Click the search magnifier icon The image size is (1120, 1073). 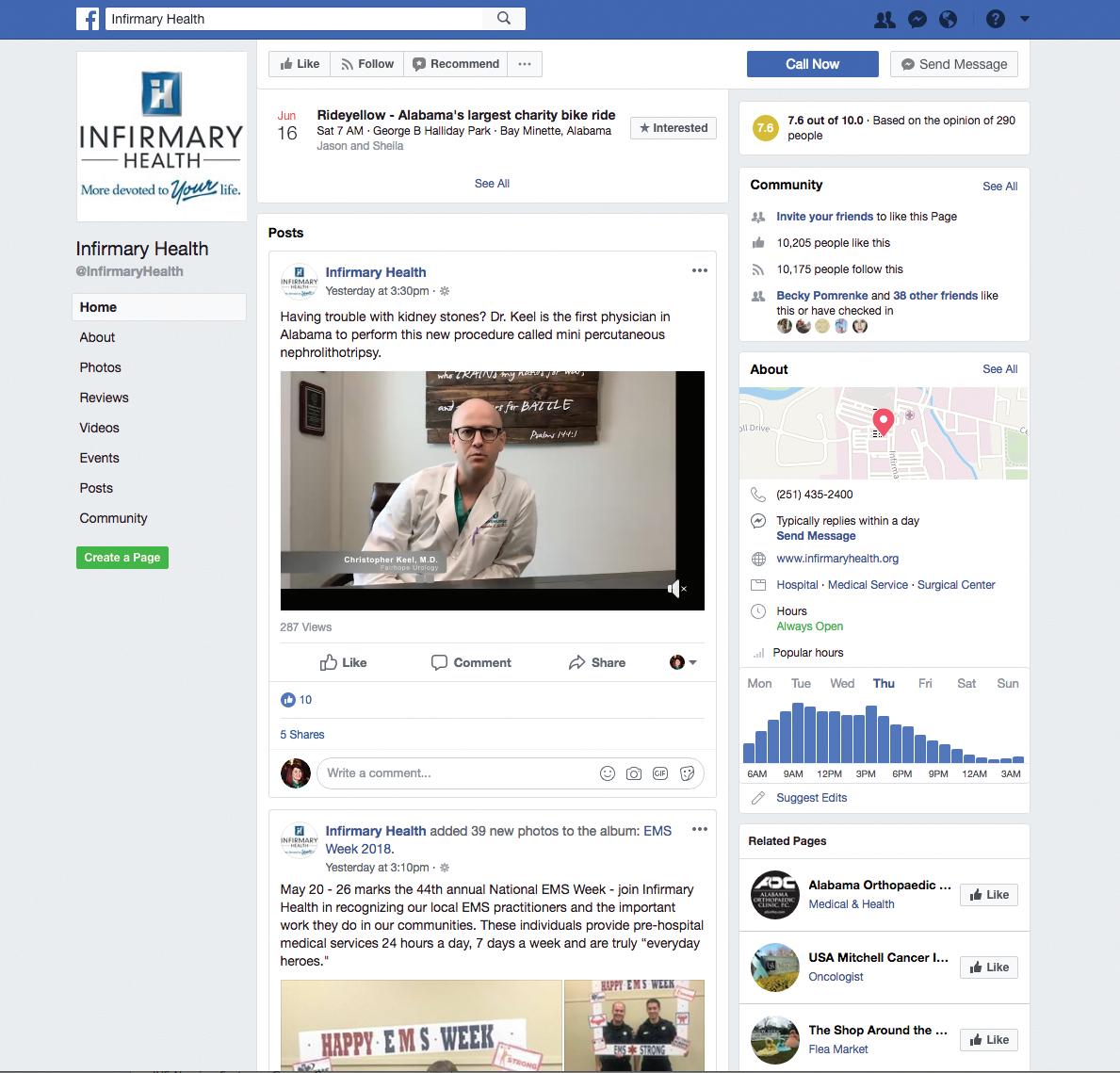point(504,19)
